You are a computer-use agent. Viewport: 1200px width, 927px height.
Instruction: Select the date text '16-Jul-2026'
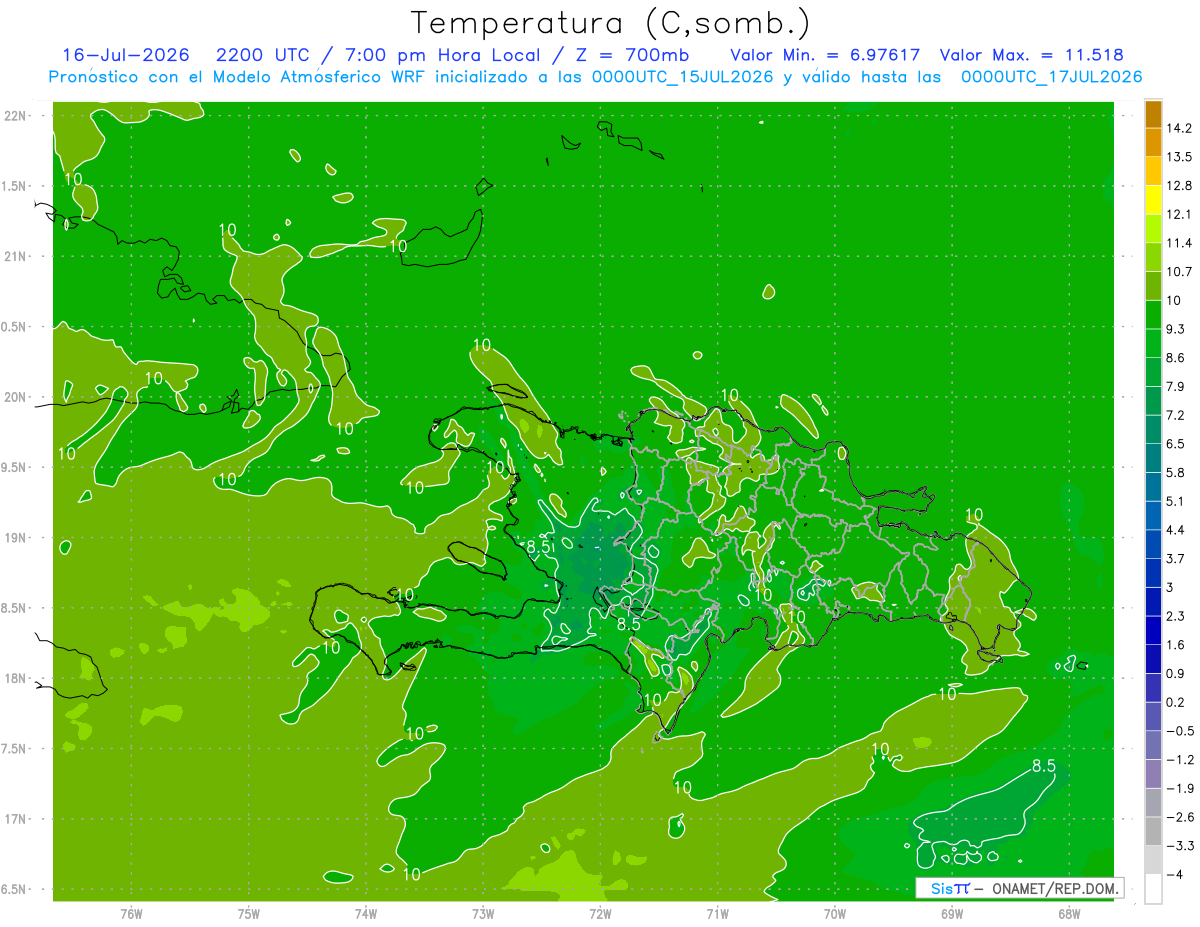pos(124,55)
